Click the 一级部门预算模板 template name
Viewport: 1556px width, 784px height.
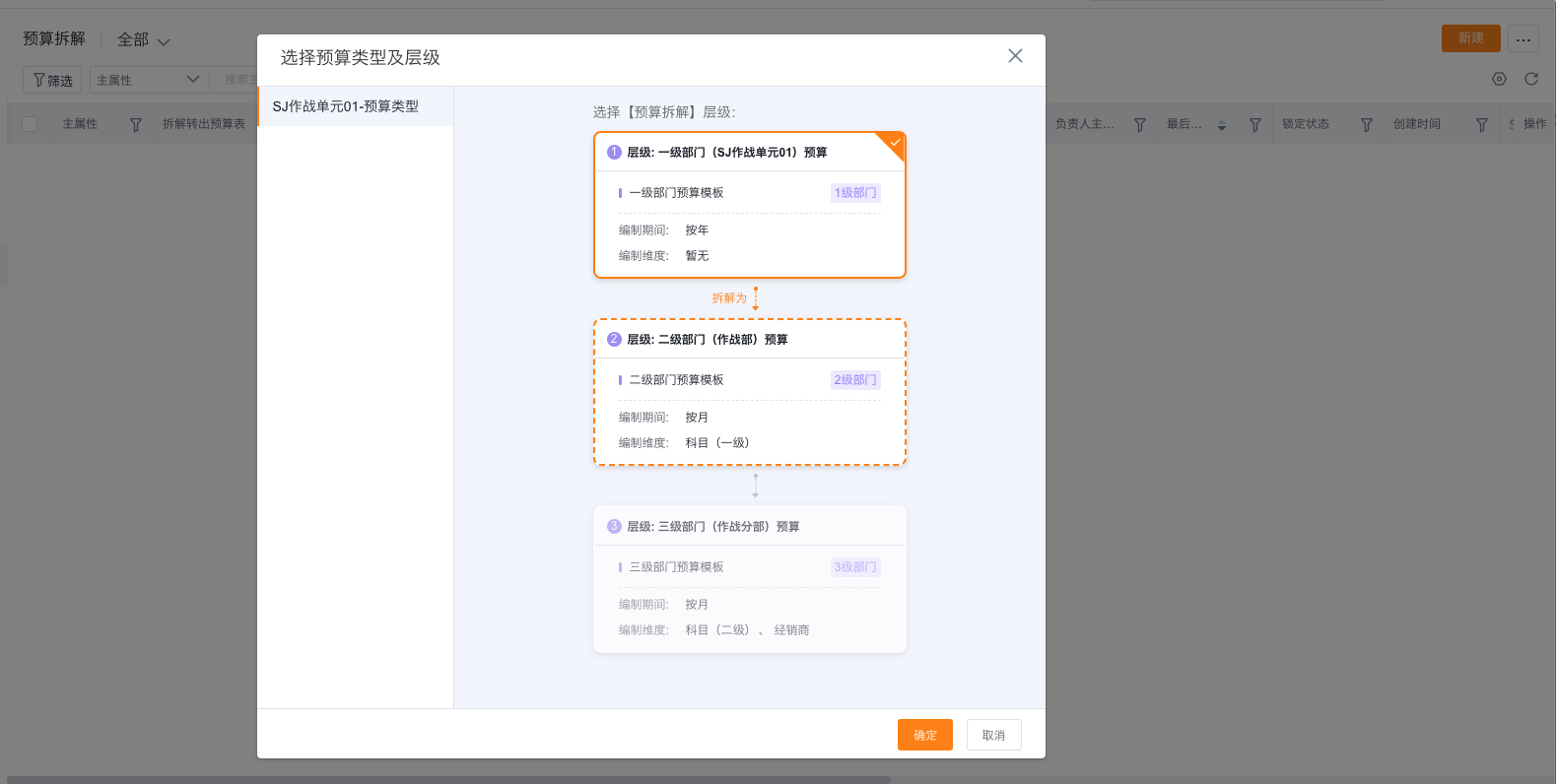click(x=676, y=193)
